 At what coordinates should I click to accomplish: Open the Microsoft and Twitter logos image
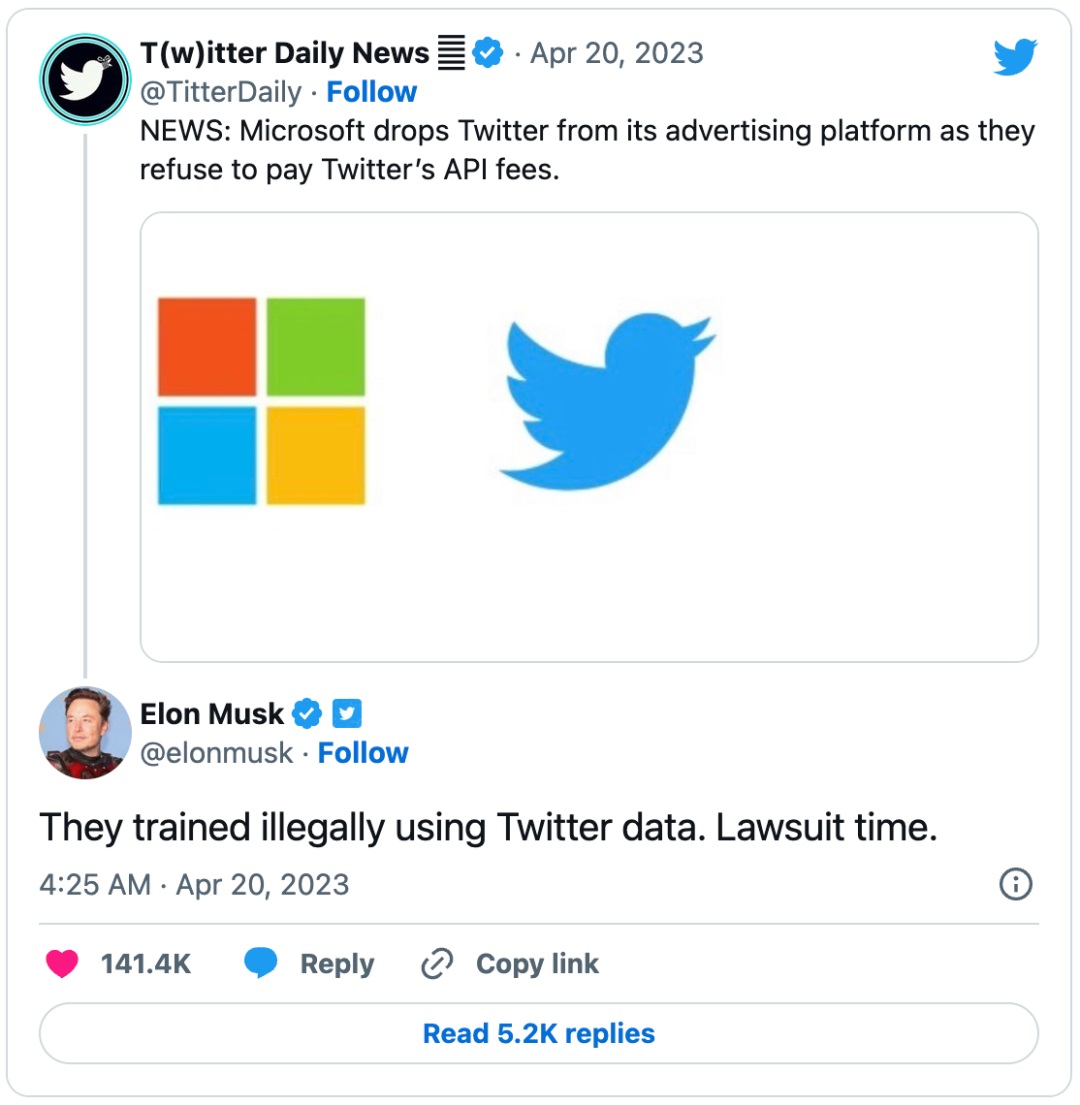[x=589, y=437]
